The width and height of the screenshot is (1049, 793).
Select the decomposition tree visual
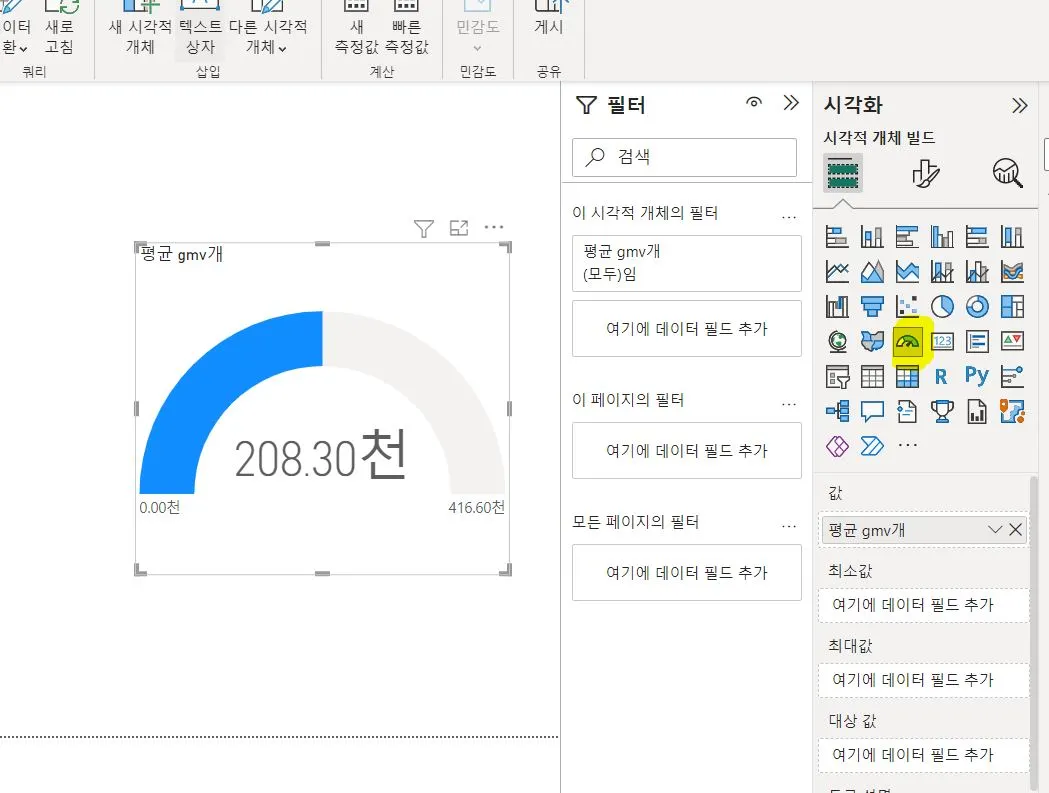[837, 411]
